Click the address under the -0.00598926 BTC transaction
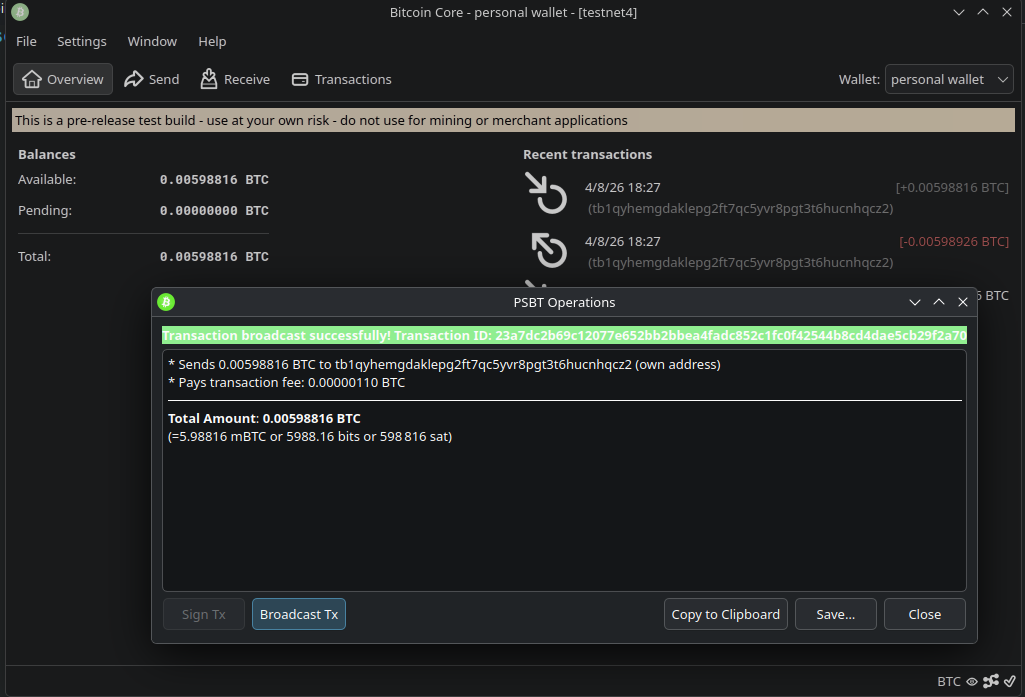 click(x=740, y=262)
